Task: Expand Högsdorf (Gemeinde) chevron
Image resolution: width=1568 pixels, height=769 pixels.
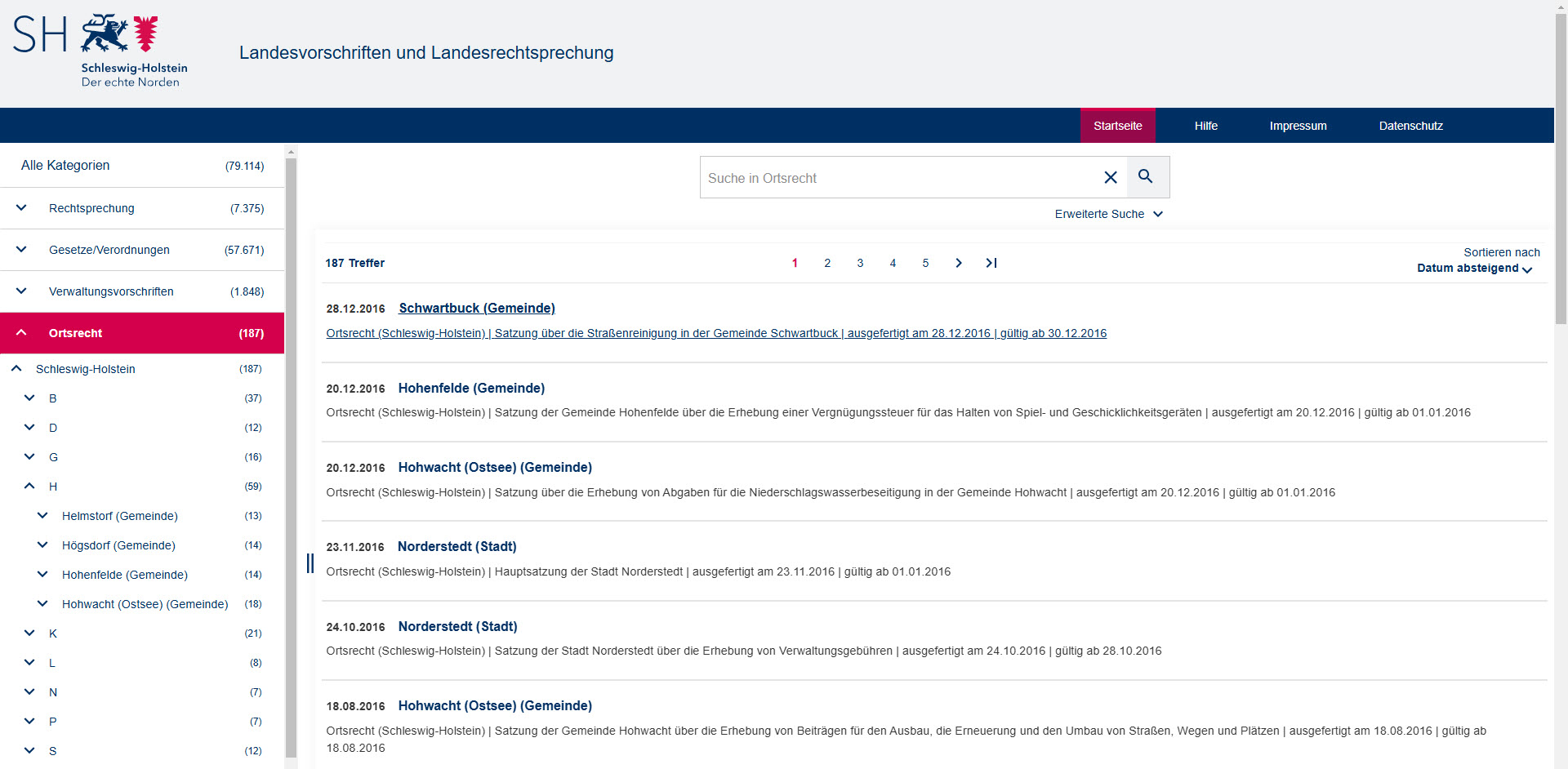Action: 42,545
